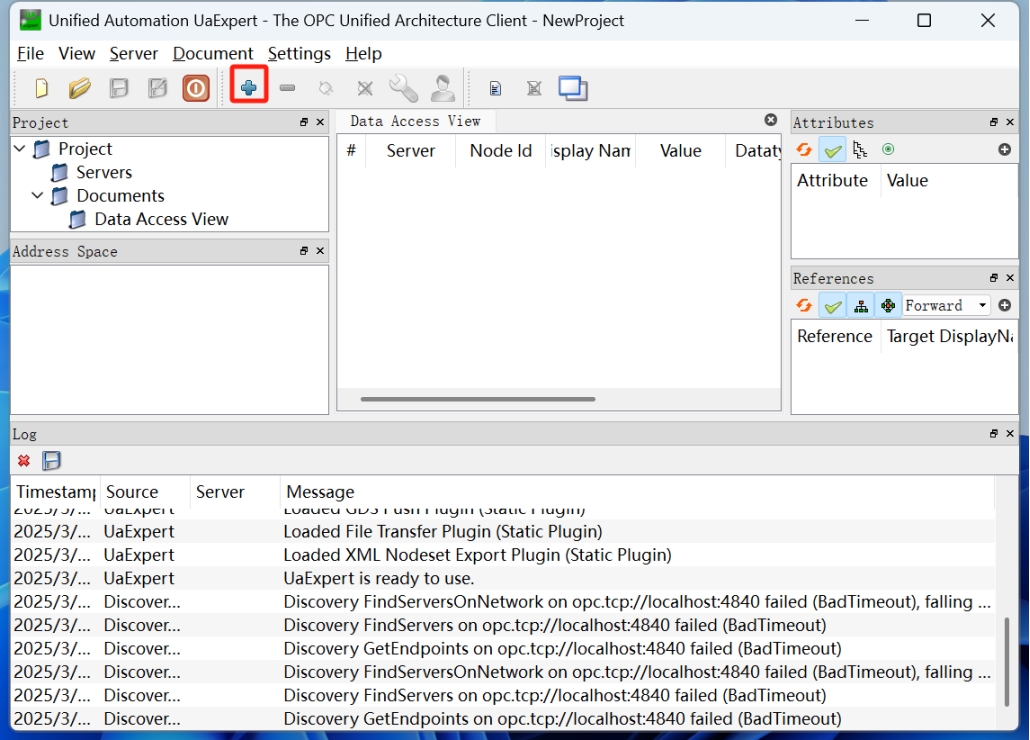Open the File menu
The height and width of the screenshot is (740, 1030).
point(30,53)
